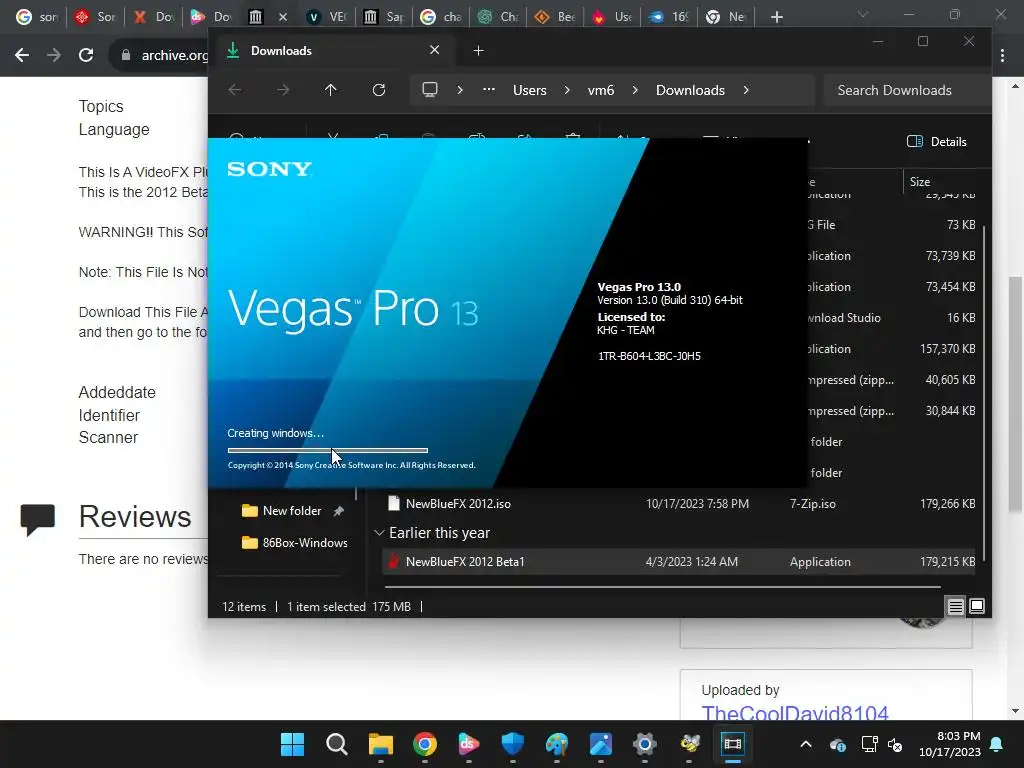Switch to the details list view icon

coord(955,606)
